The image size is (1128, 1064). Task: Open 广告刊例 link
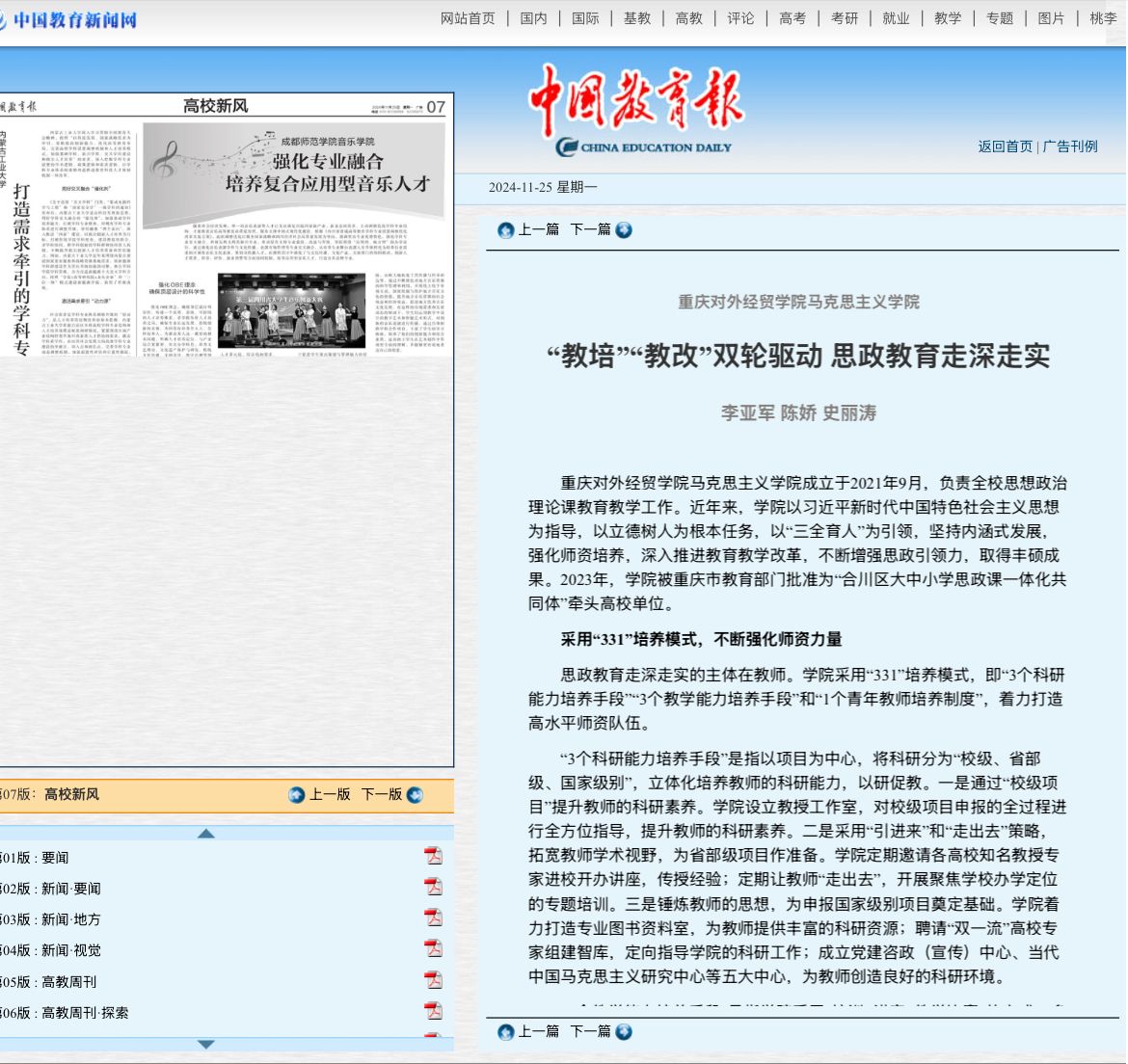click(x=1070, y=146)
